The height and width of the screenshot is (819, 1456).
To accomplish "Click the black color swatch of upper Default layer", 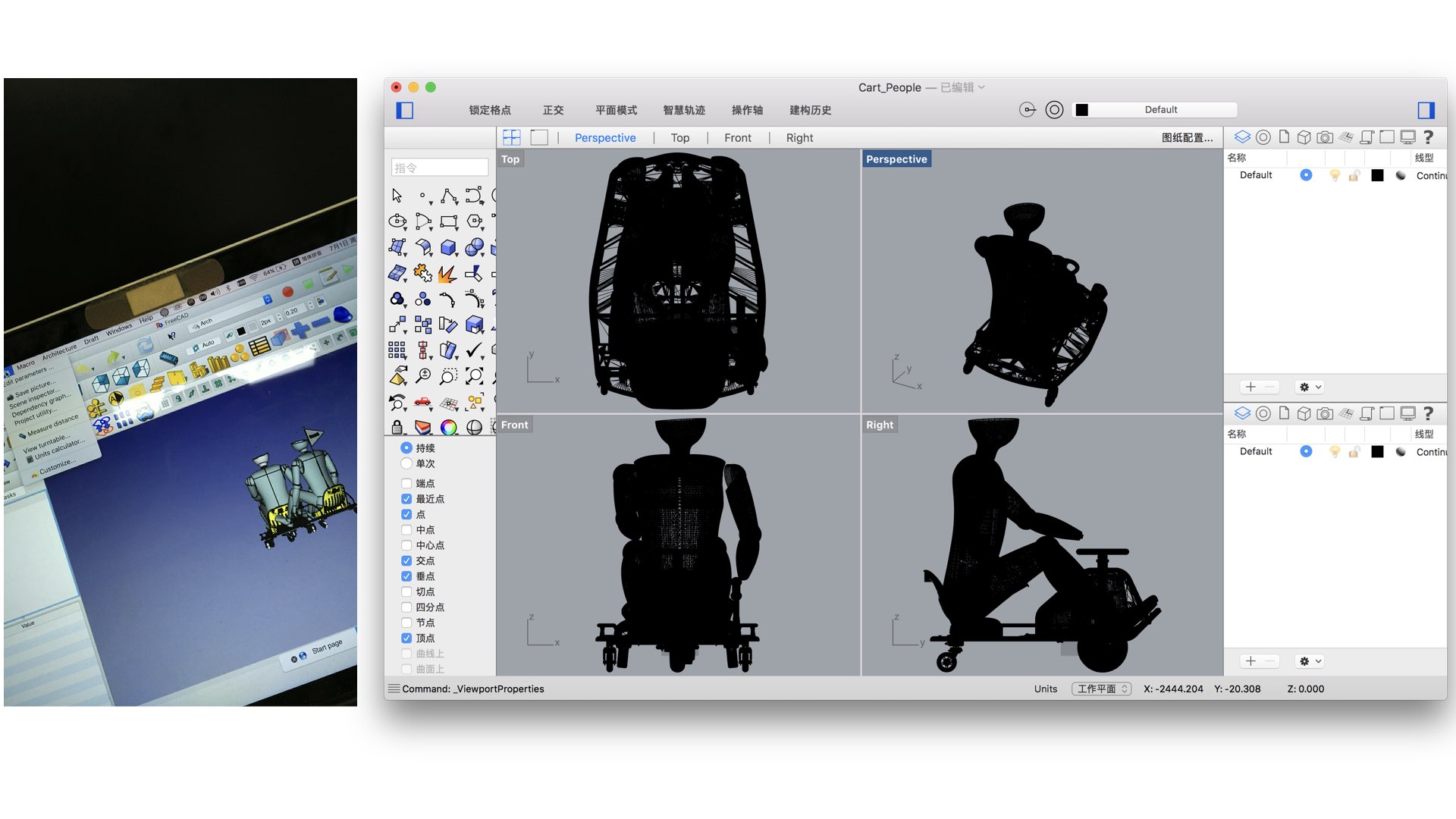I will (x=1378, y=175).
